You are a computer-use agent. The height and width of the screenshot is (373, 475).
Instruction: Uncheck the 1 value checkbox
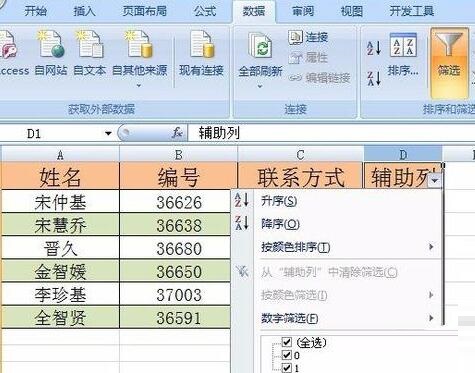coord(287,368)
